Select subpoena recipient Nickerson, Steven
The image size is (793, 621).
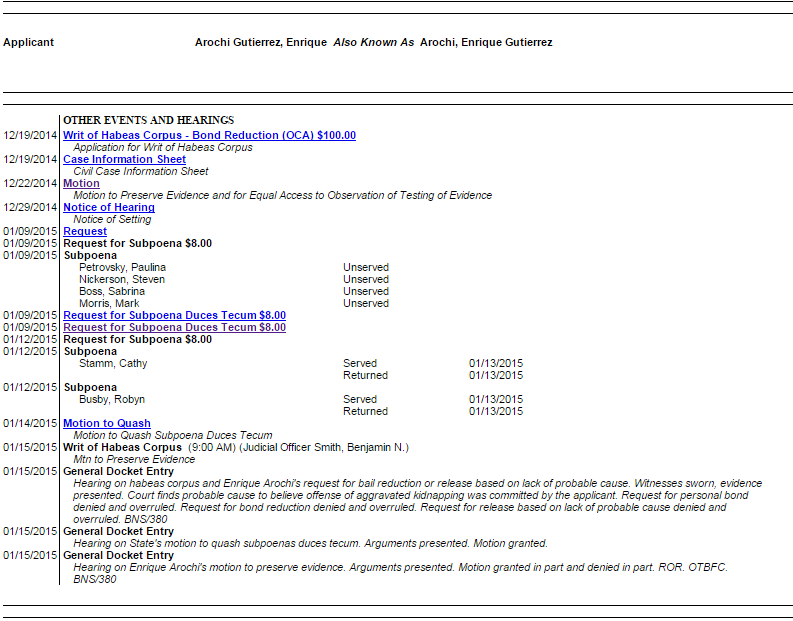click(121, 279)
